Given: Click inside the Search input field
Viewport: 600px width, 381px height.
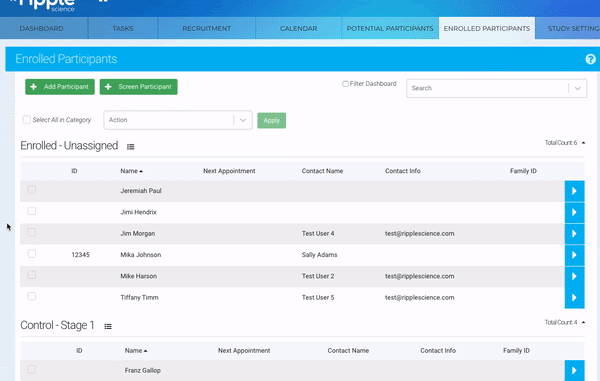Looking at the screenshot, I should tap(488, 88).
